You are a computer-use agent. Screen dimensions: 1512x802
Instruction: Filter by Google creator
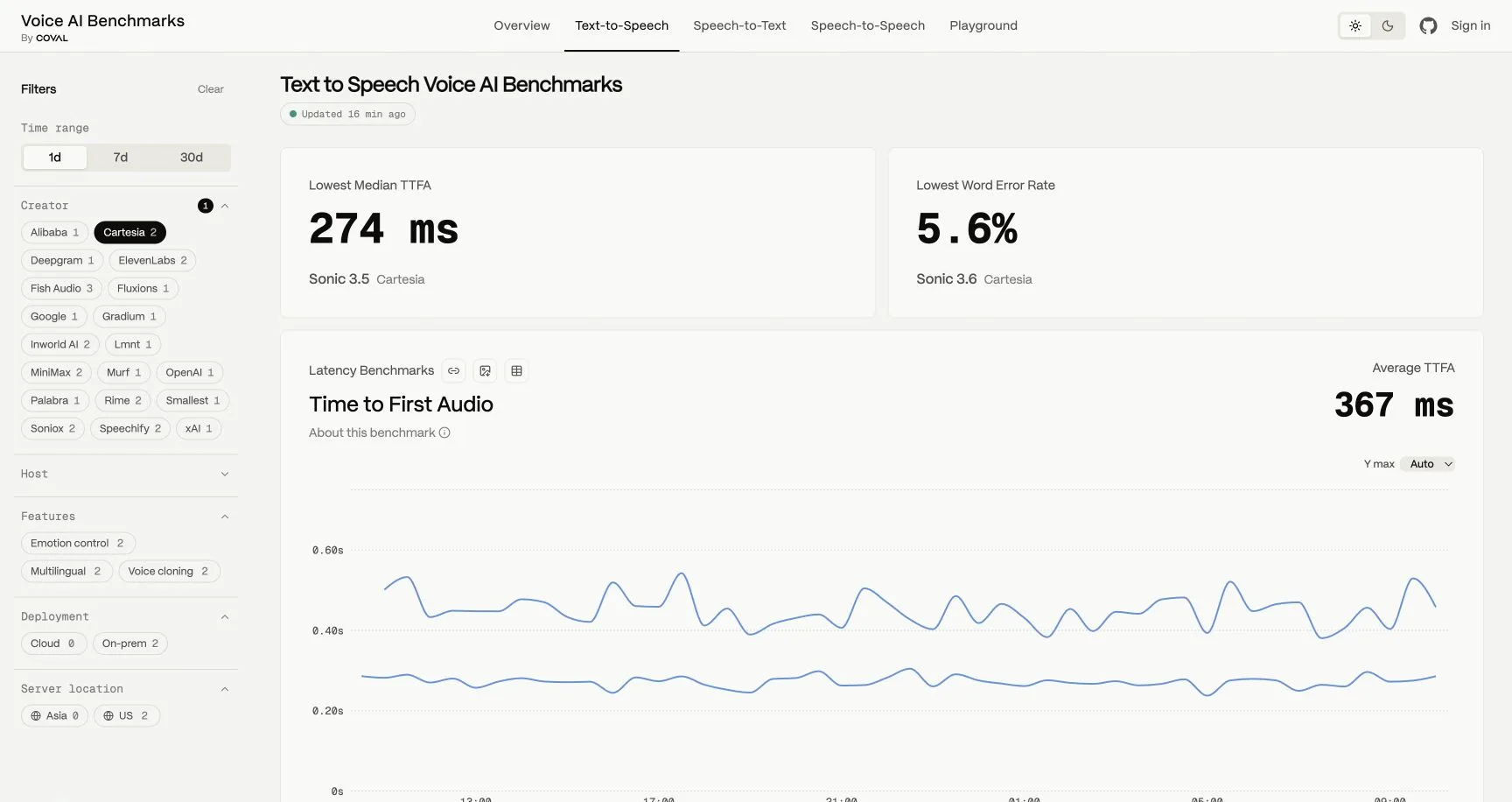pos(54,316)
